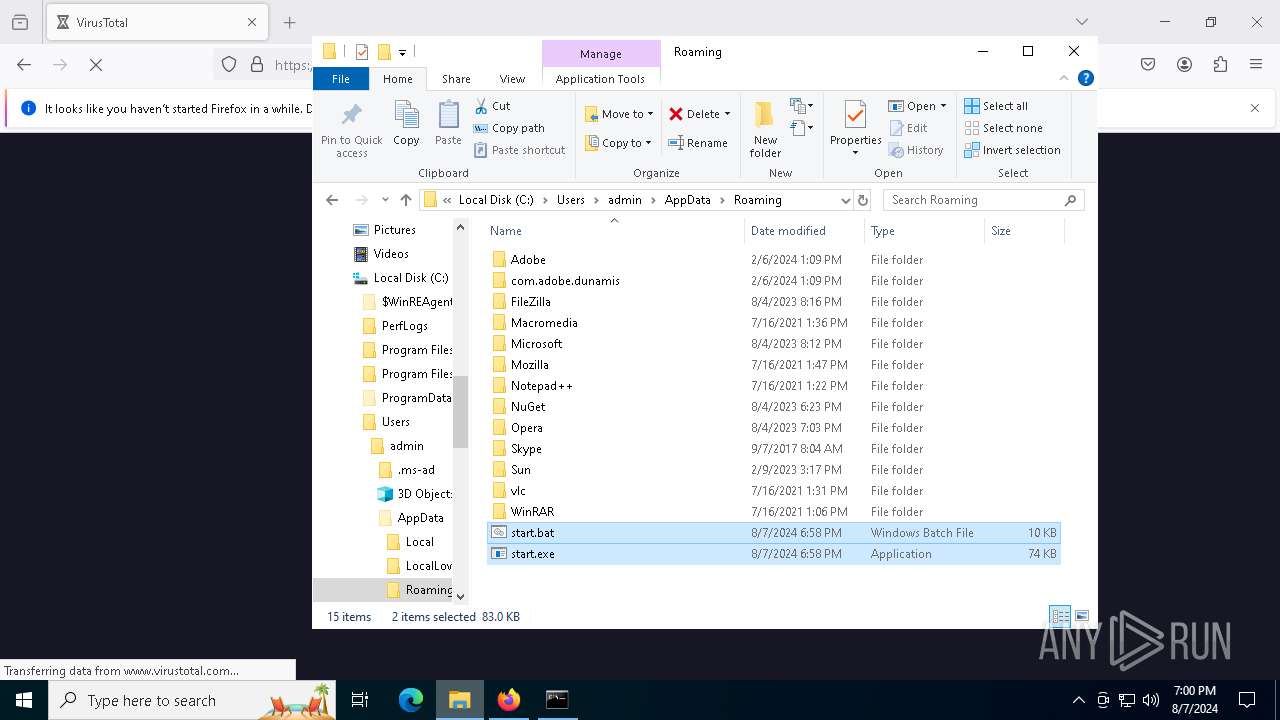Cut the selected files
The width and height of the screenshot is (1280, 720).
pos(492,106)
